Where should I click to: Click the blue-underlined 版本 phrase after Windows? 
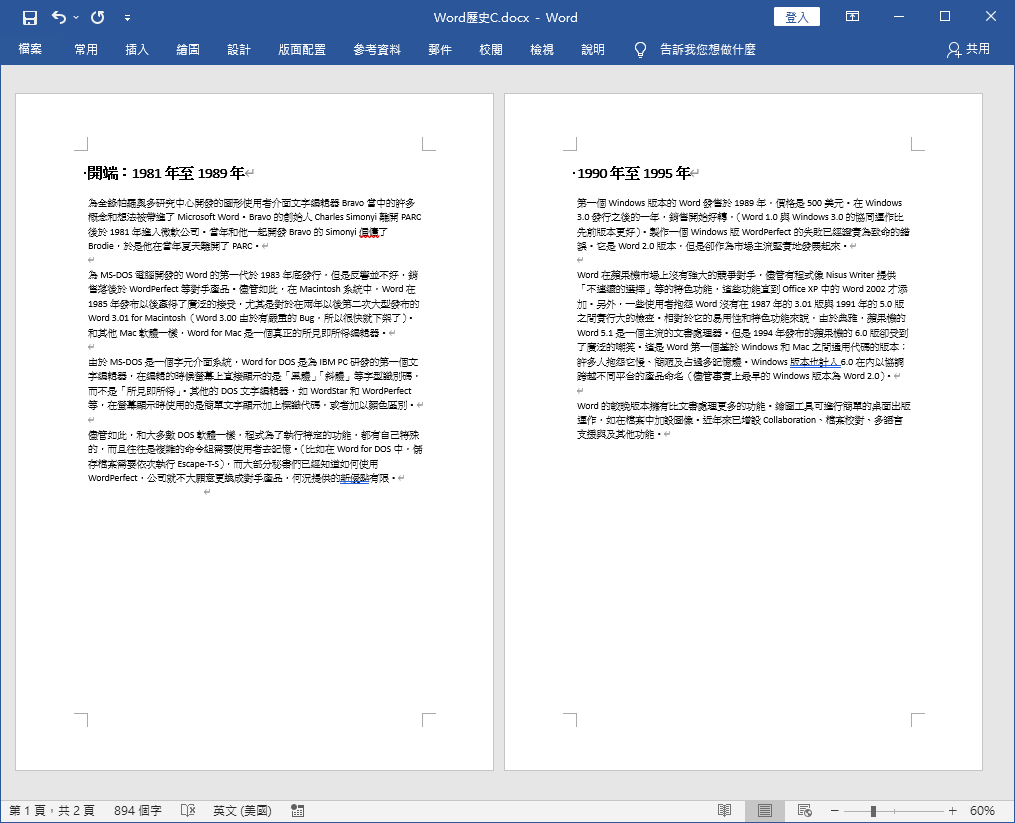815,362
